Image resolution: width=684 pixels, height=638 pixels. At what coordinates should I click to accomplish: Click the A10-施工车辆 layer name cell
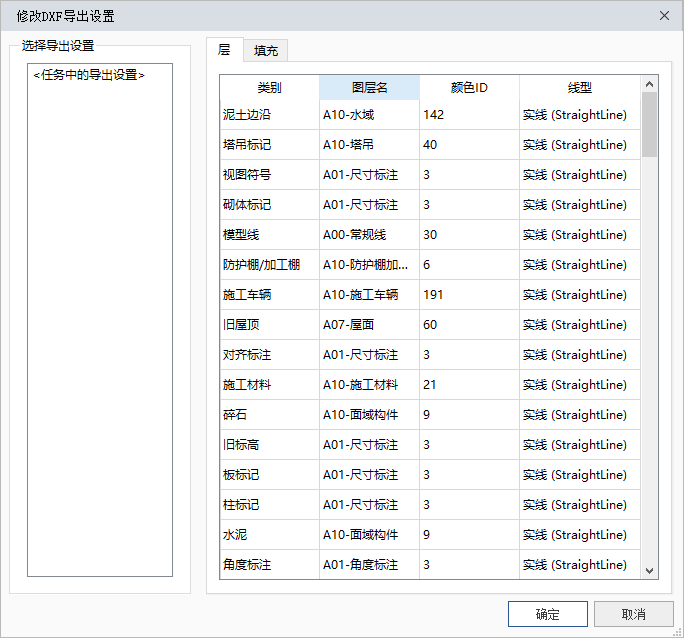coord(369,295)
